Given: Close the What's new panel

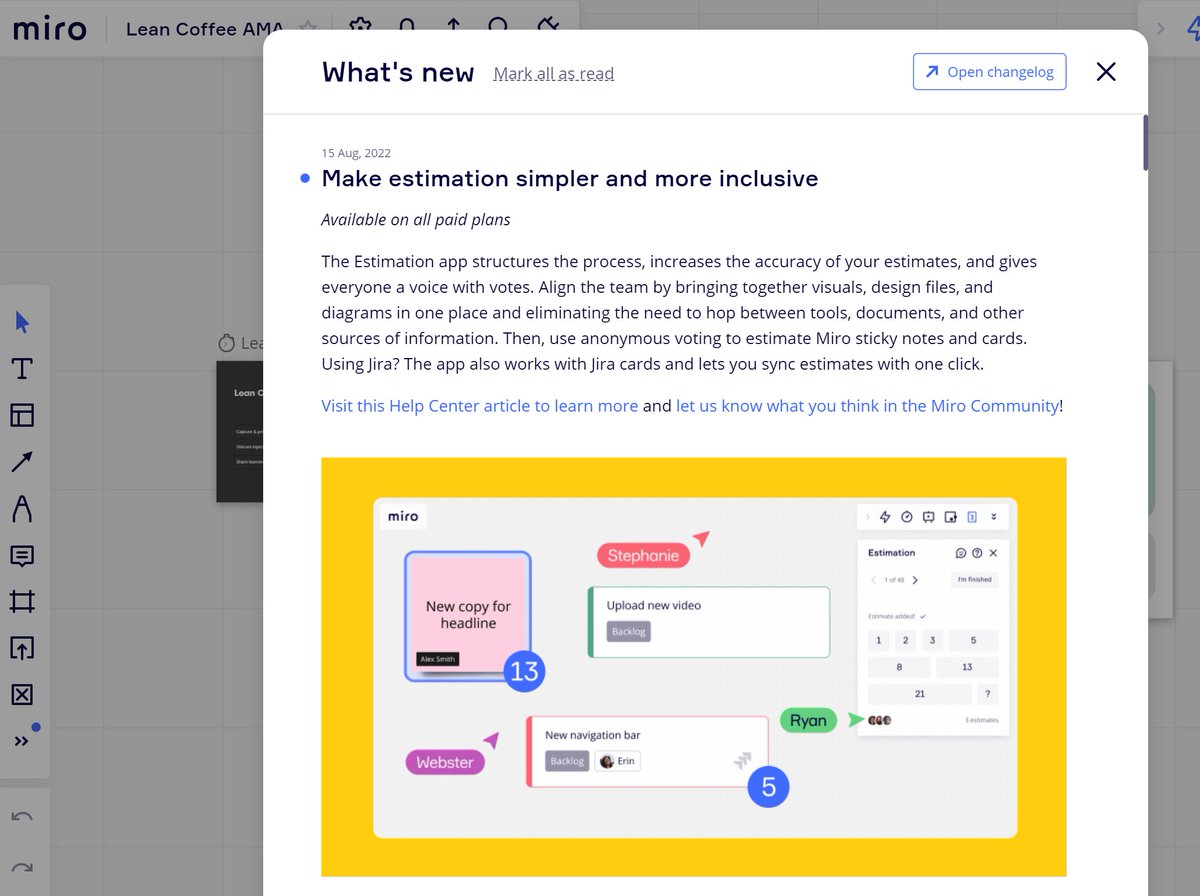Looking at the screenshot, I should pos(1105,72).
